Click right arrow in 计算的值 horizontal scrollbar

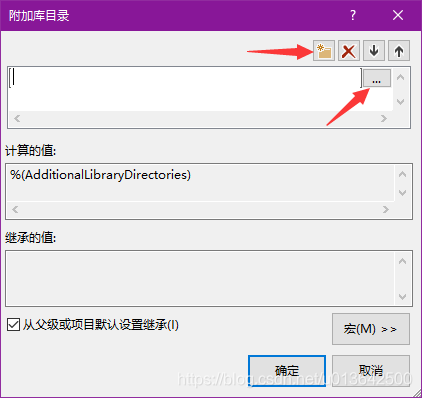tap(386, 209)
